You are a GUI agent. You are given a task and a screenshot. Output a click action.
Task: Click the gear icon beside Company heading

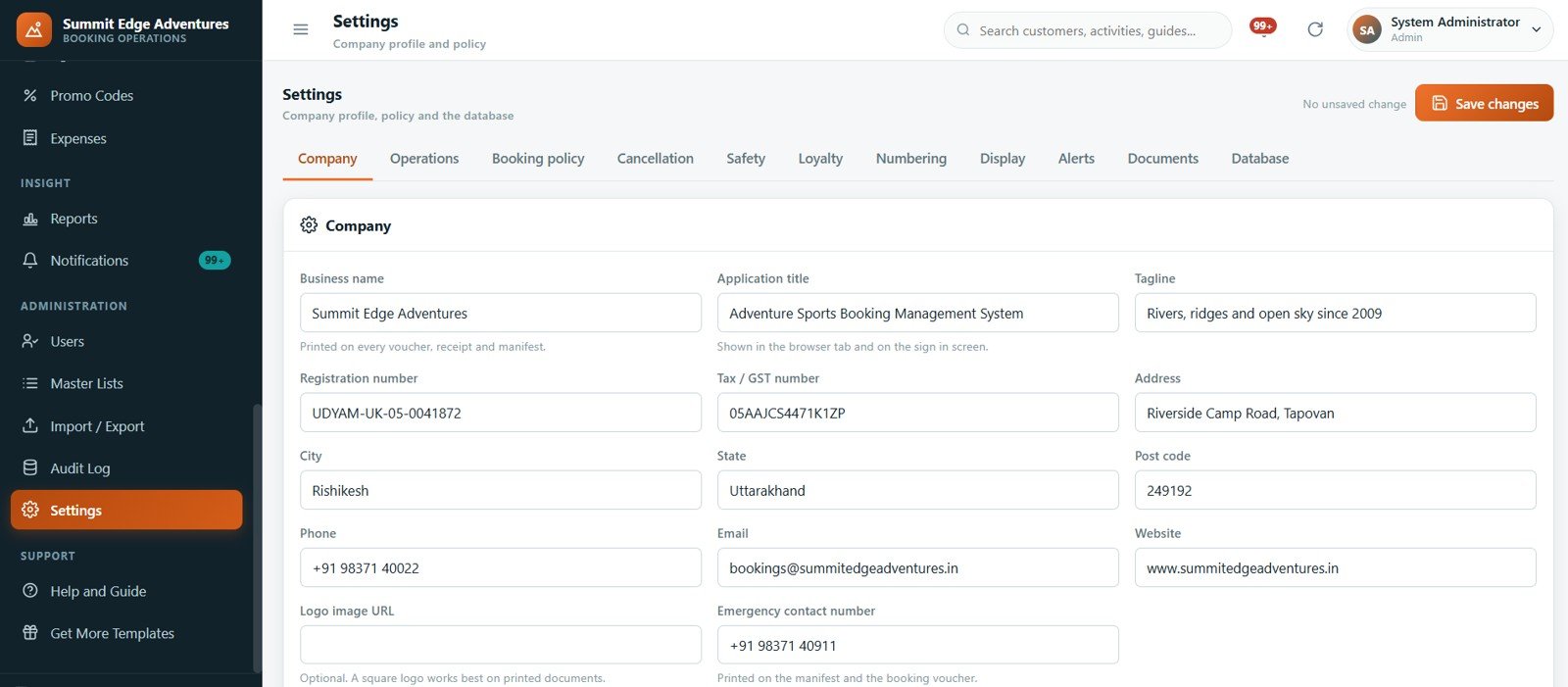point(309,225)
